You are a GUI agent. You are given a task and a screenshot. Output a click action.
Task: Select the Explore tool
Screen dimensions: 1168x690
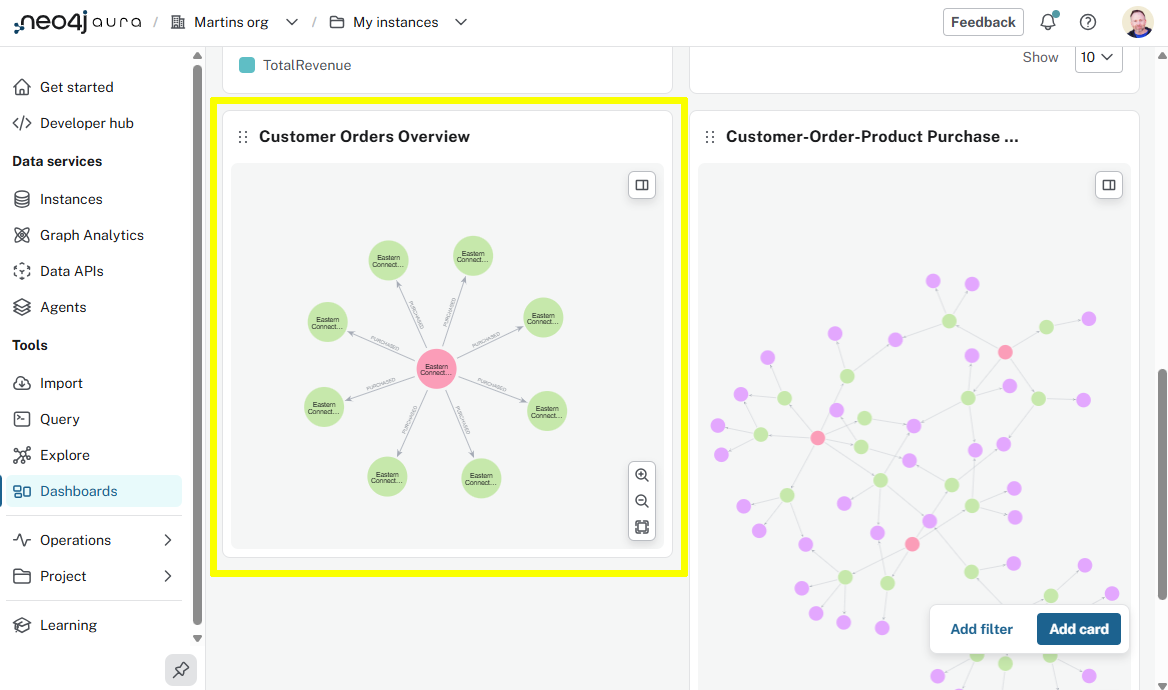pyautogui.click(x=63, y=454)
